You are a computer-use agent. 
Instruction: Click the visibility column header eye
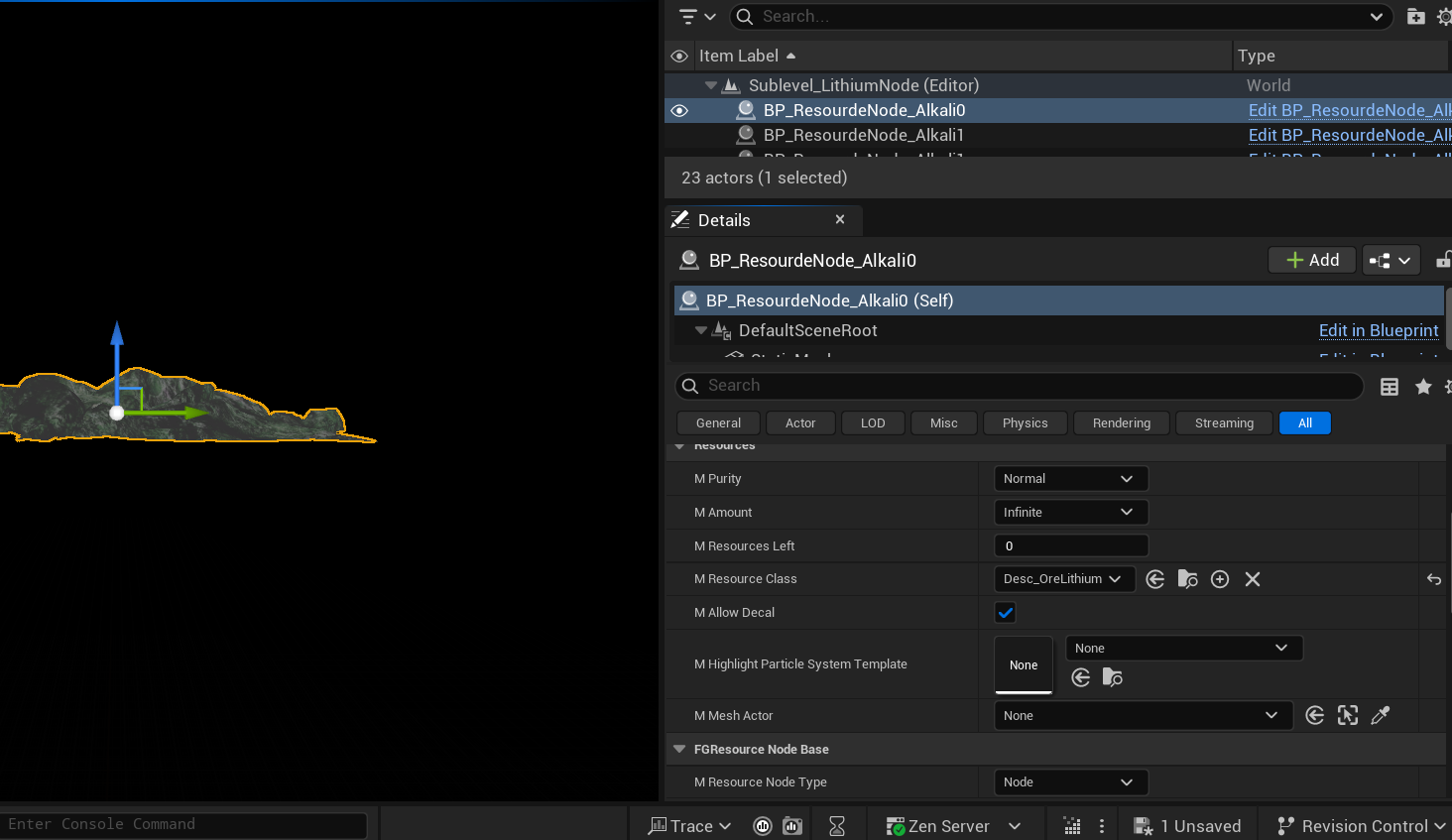click(679, 57)
